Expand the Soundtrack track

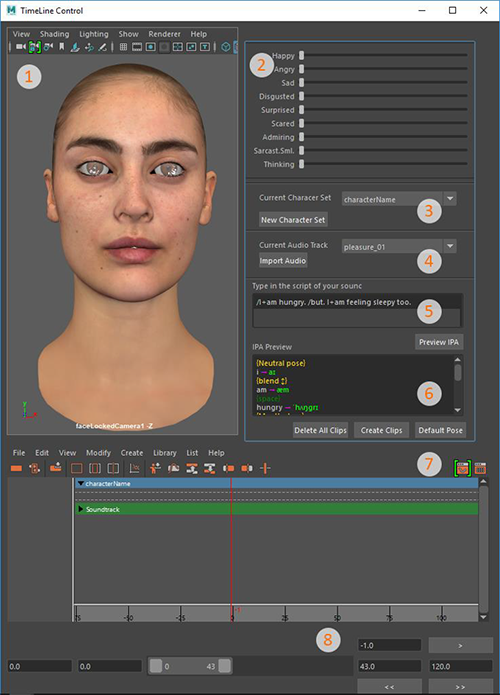tap(81, 509)
